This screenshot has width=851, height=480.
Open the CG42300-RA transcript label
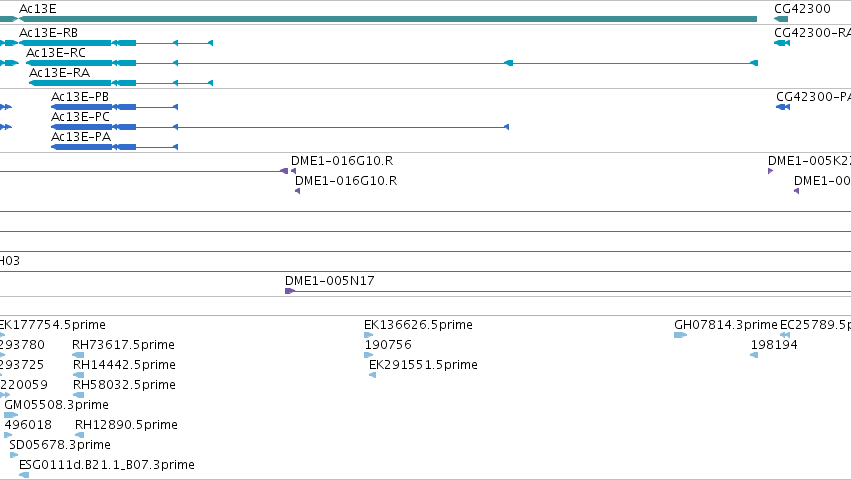click(x=812, y=33)
